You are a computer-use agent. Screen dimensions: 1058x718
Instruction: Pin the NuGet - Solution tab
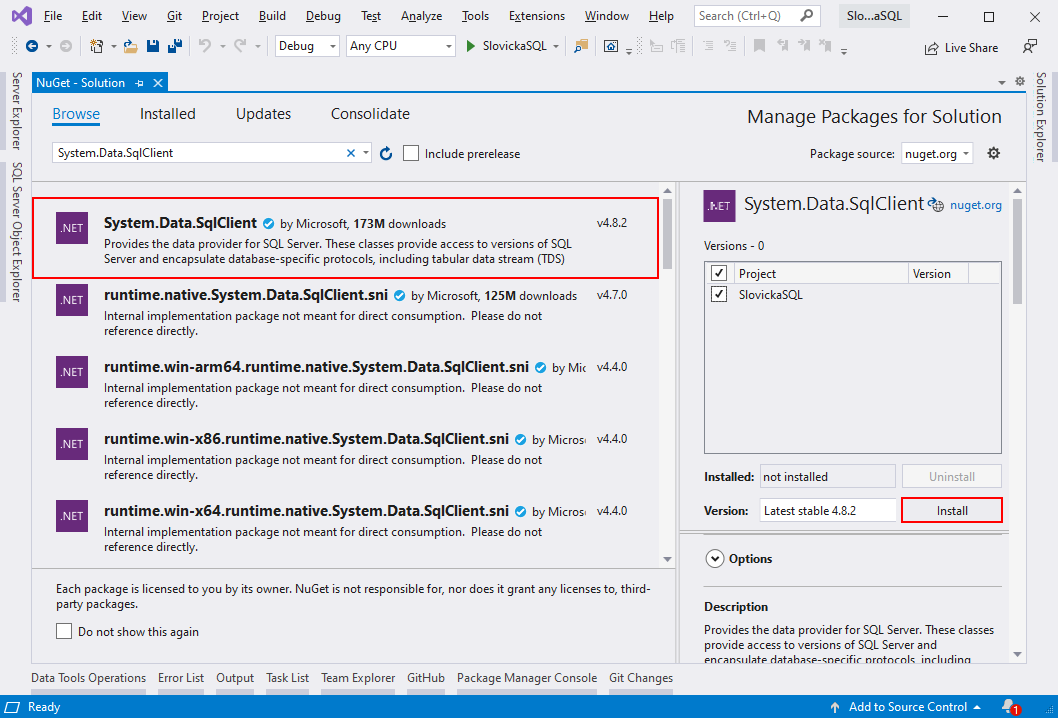point(139,83)
